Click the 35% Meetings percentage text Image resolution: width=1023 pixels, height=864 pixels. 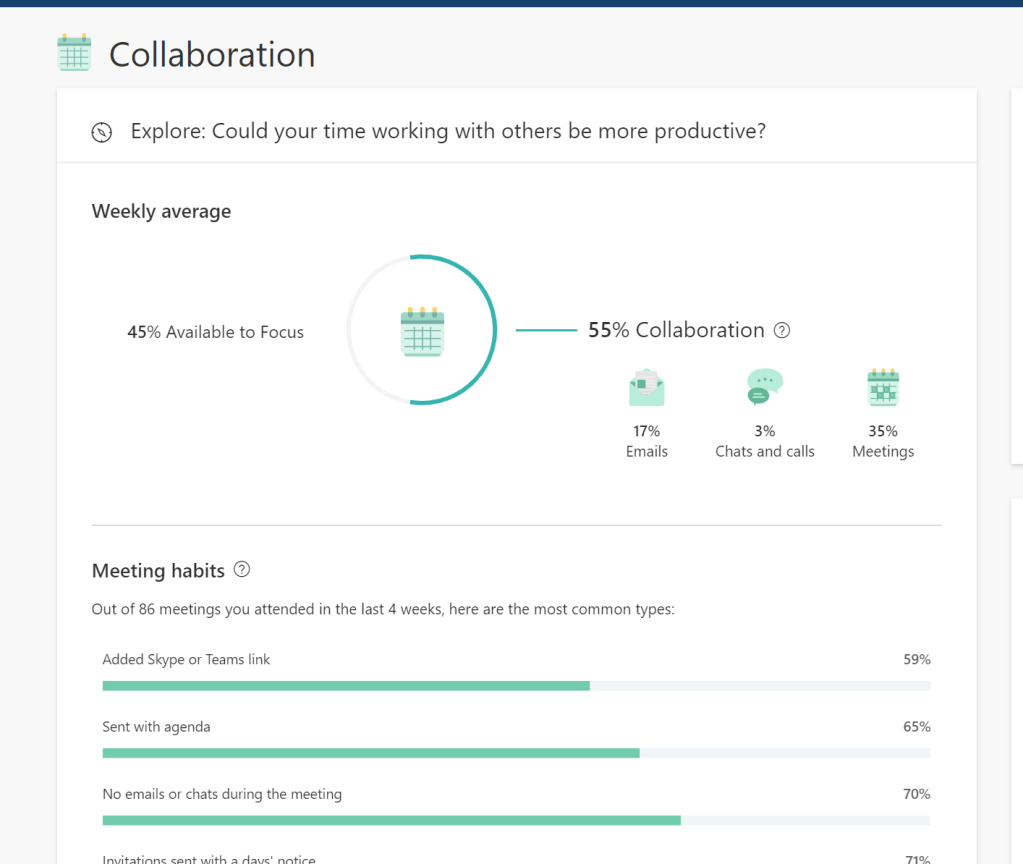(x=883, y=431)
